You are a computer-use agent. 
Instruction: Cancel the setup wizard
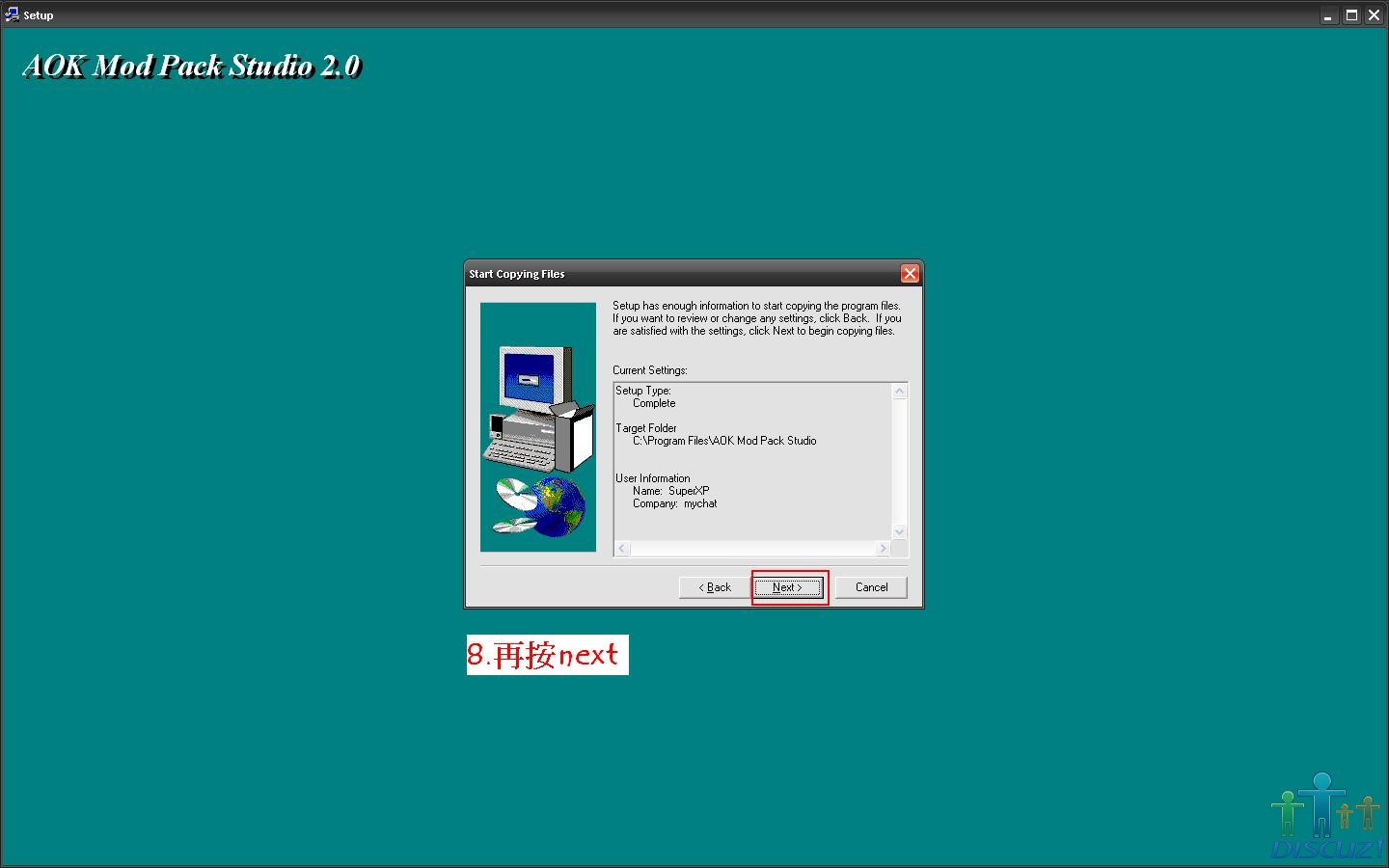tap(871, 587)
